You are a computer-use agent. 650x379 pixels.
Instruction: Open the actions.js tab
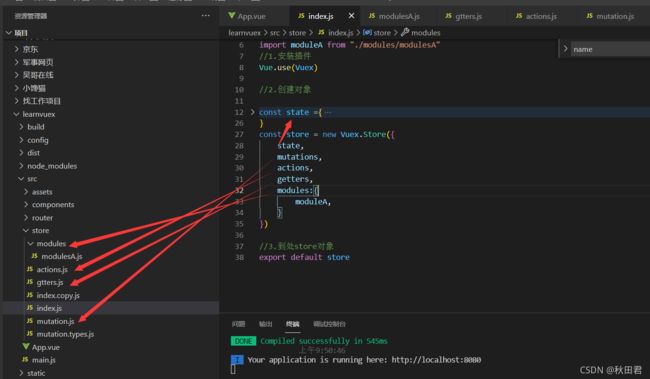[536, 16]
